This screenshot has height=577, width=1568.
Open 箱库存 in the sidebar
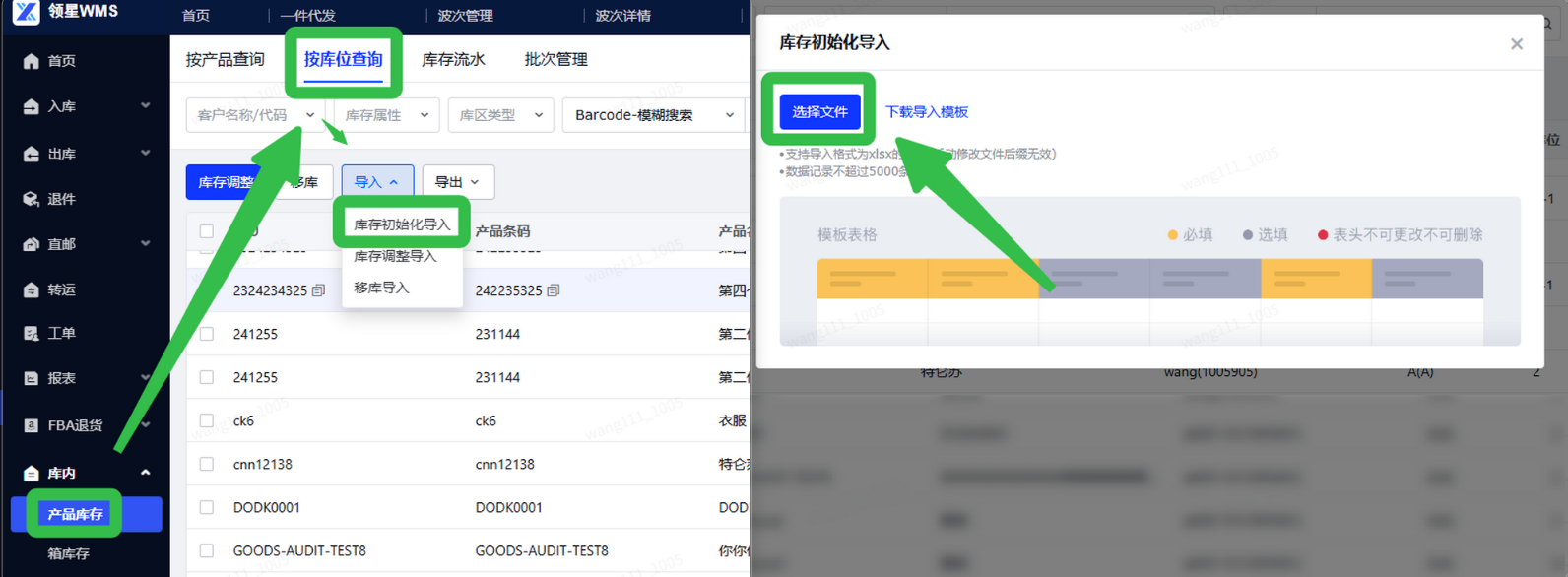[x=69, y=554]
